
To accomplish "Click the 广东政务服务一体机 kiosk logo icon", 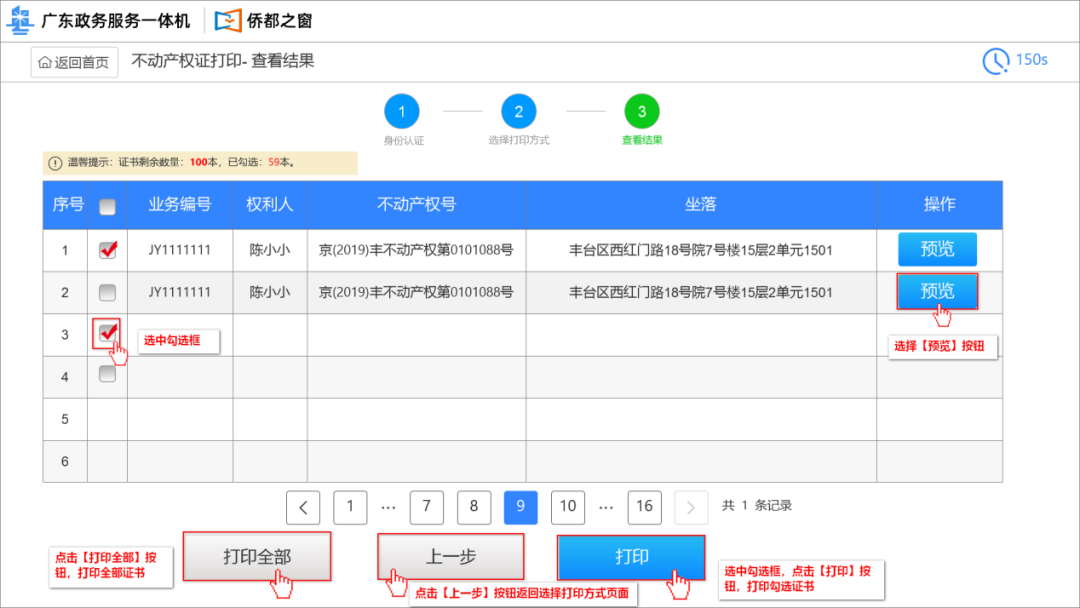I will [x=22, y=20].
